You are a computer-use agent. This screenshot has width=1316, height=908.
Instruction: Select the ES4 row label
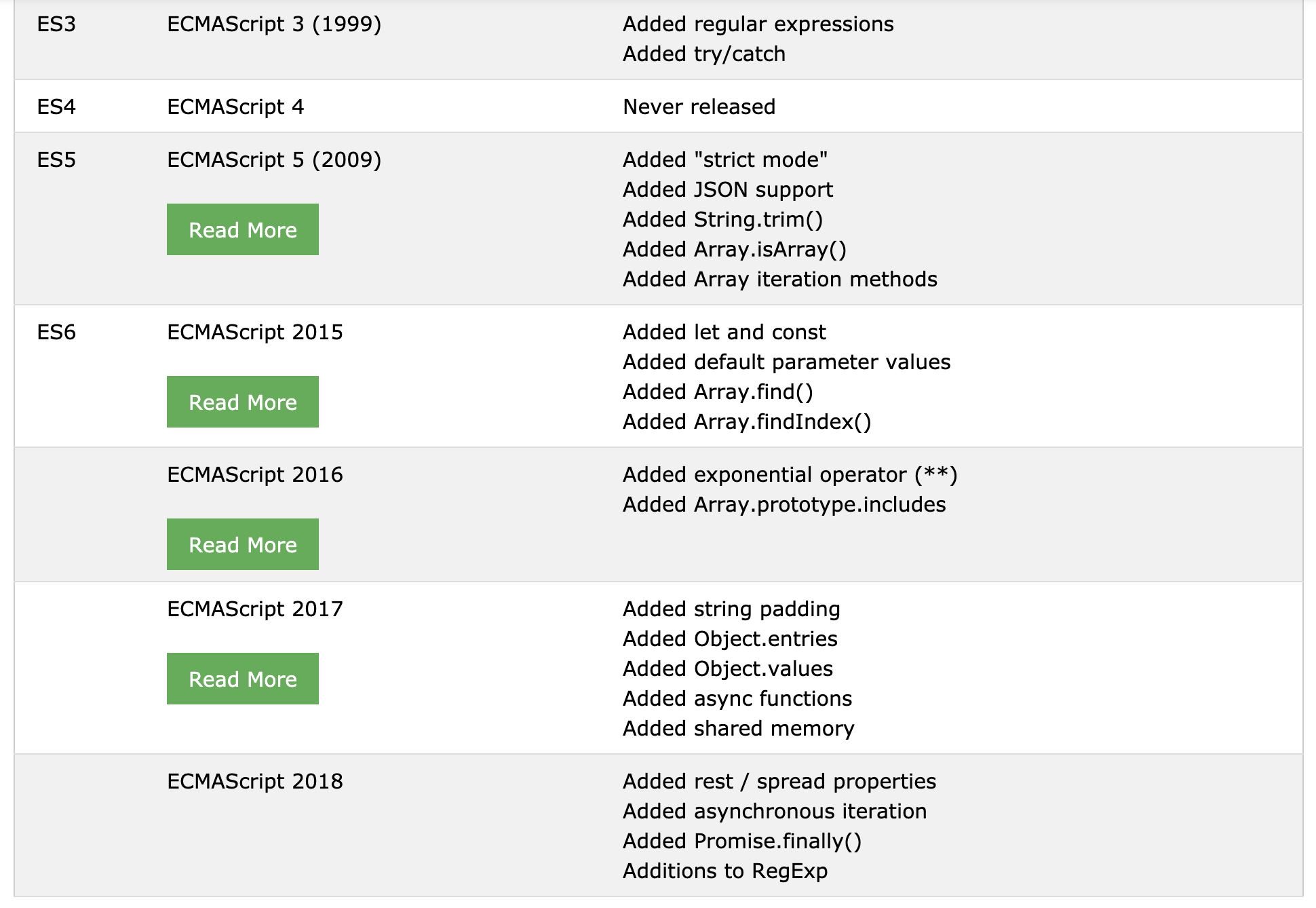click(x=56, y=107)
